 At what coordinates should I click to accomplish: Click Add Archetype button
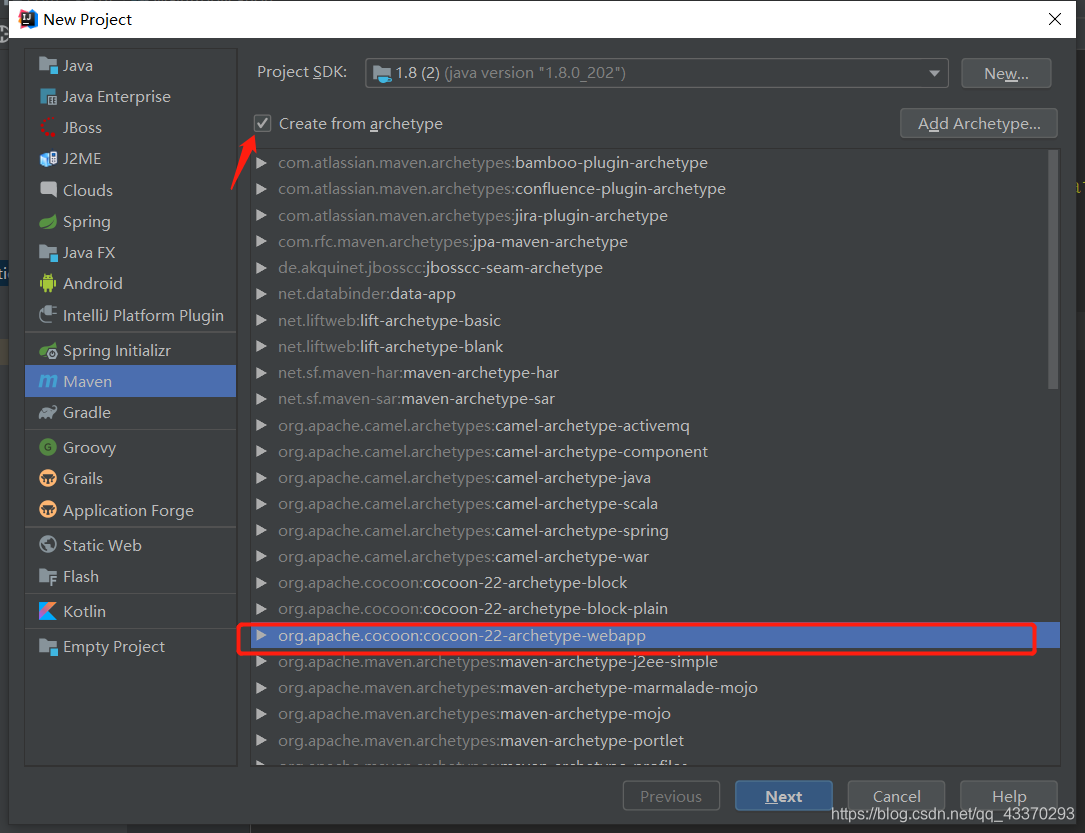pos(978,124)
